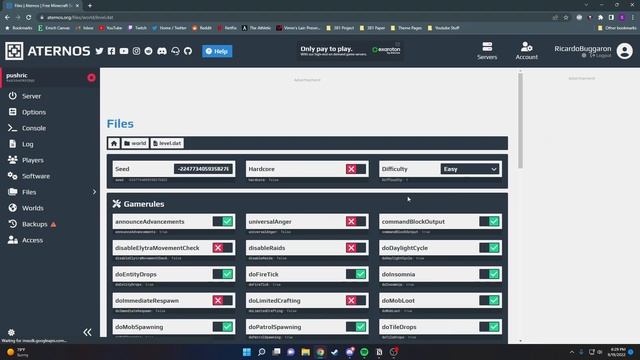Toggle doDaylightCycle gamerule
640x360 pixels.
(x=489, y=248)
